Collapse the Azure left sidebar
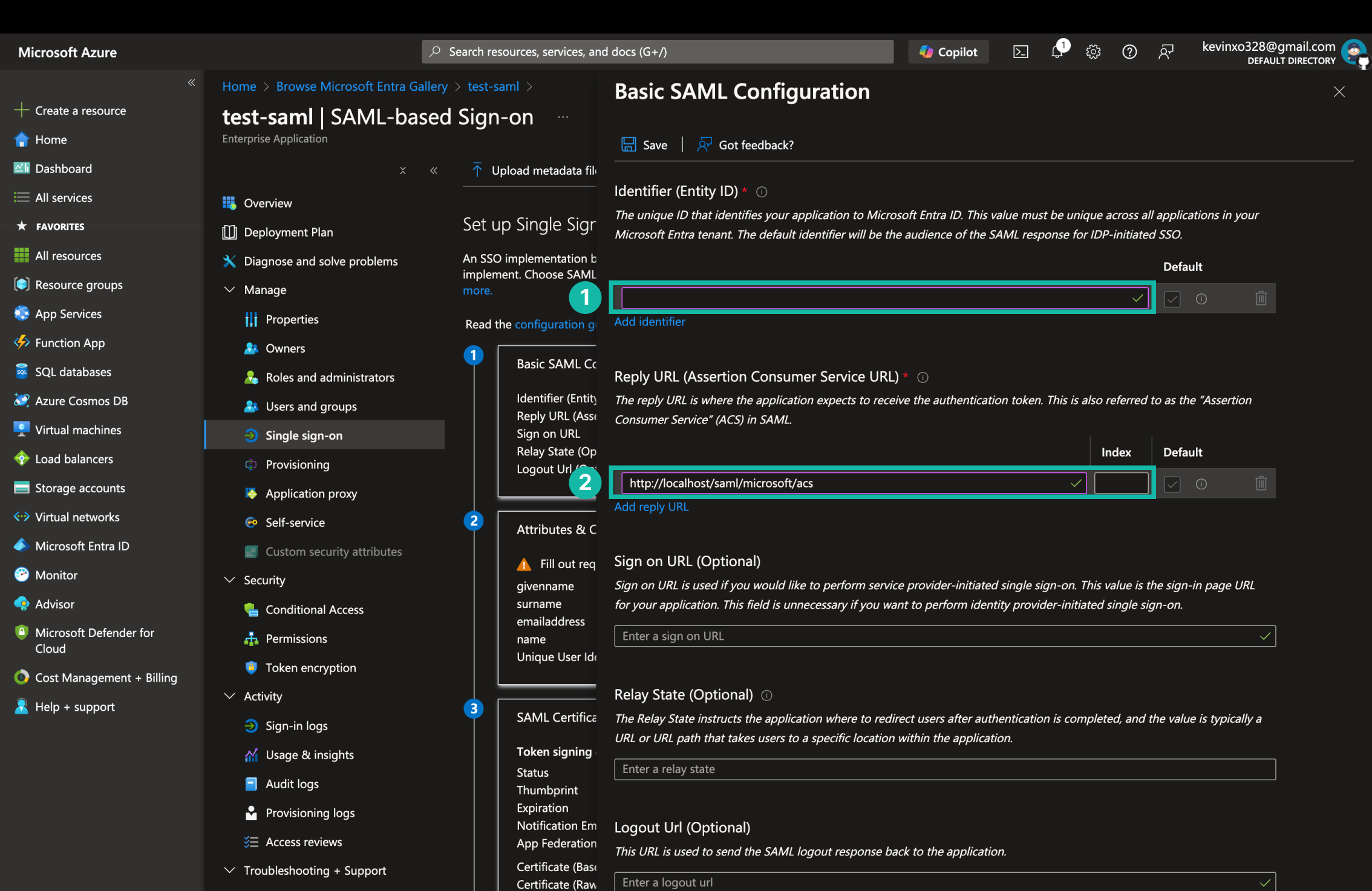 click(191, 83)
